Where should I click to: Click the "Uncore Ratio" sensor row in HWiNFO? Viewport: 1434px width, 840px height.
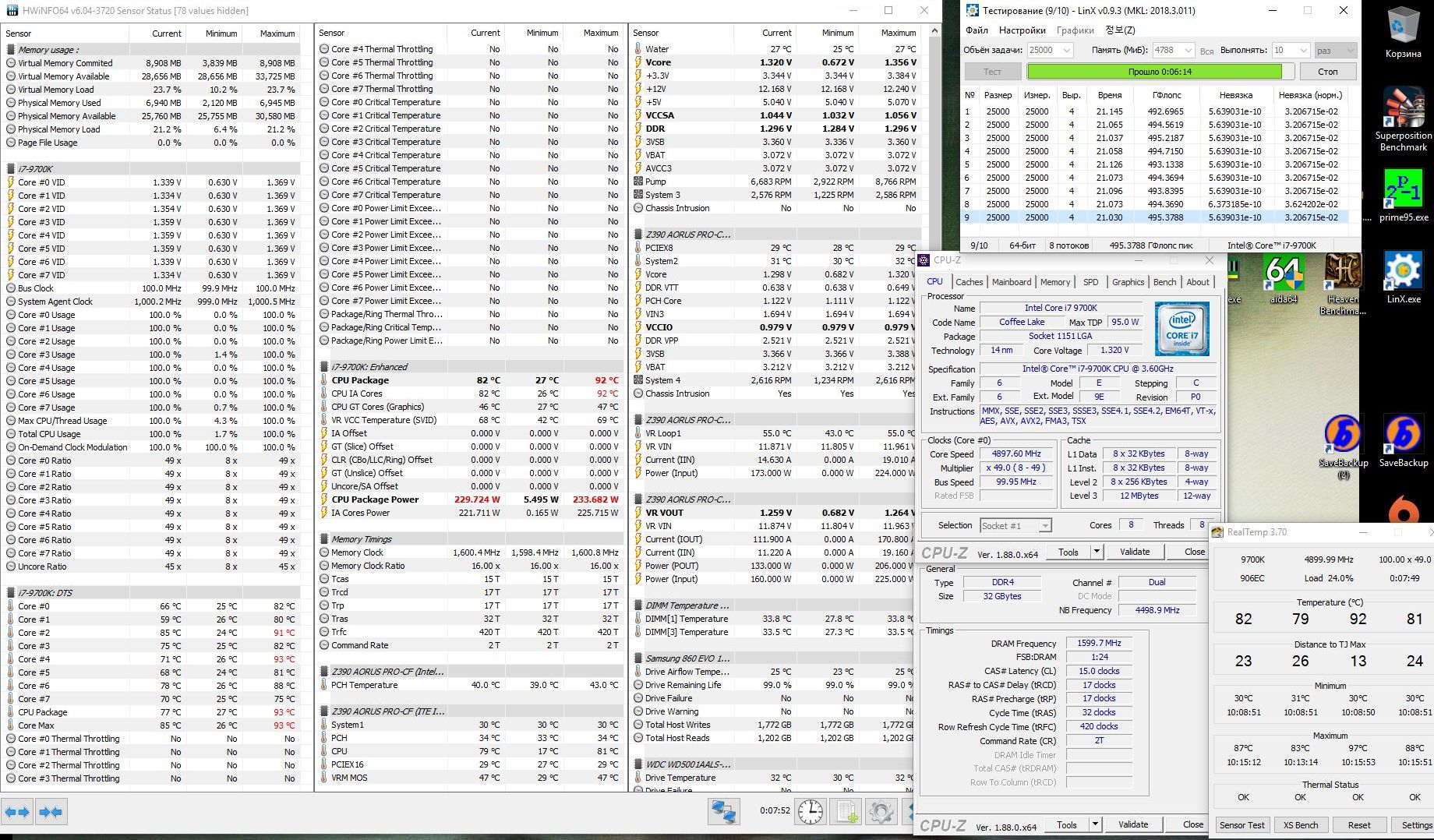pos(152,566)
